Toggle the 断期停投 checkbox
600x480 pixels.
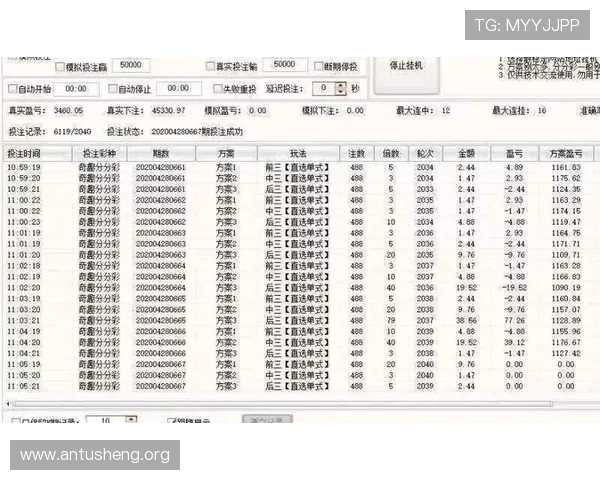point(318,66)
